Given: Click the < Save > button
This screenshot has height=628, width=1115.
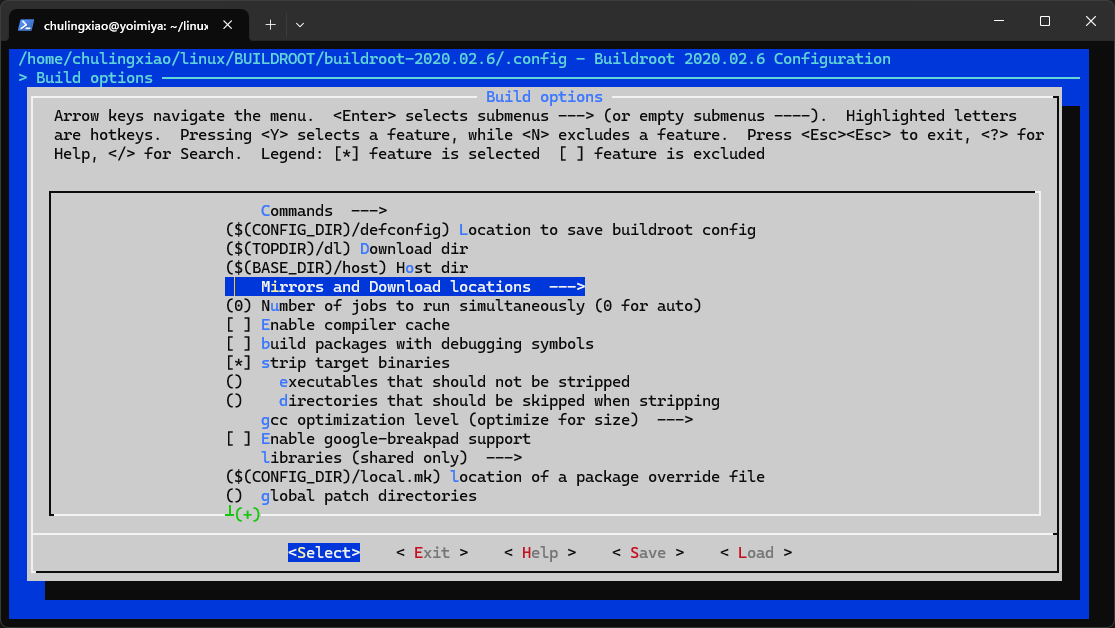Looking at the screenshot, I should pos(648,553).
